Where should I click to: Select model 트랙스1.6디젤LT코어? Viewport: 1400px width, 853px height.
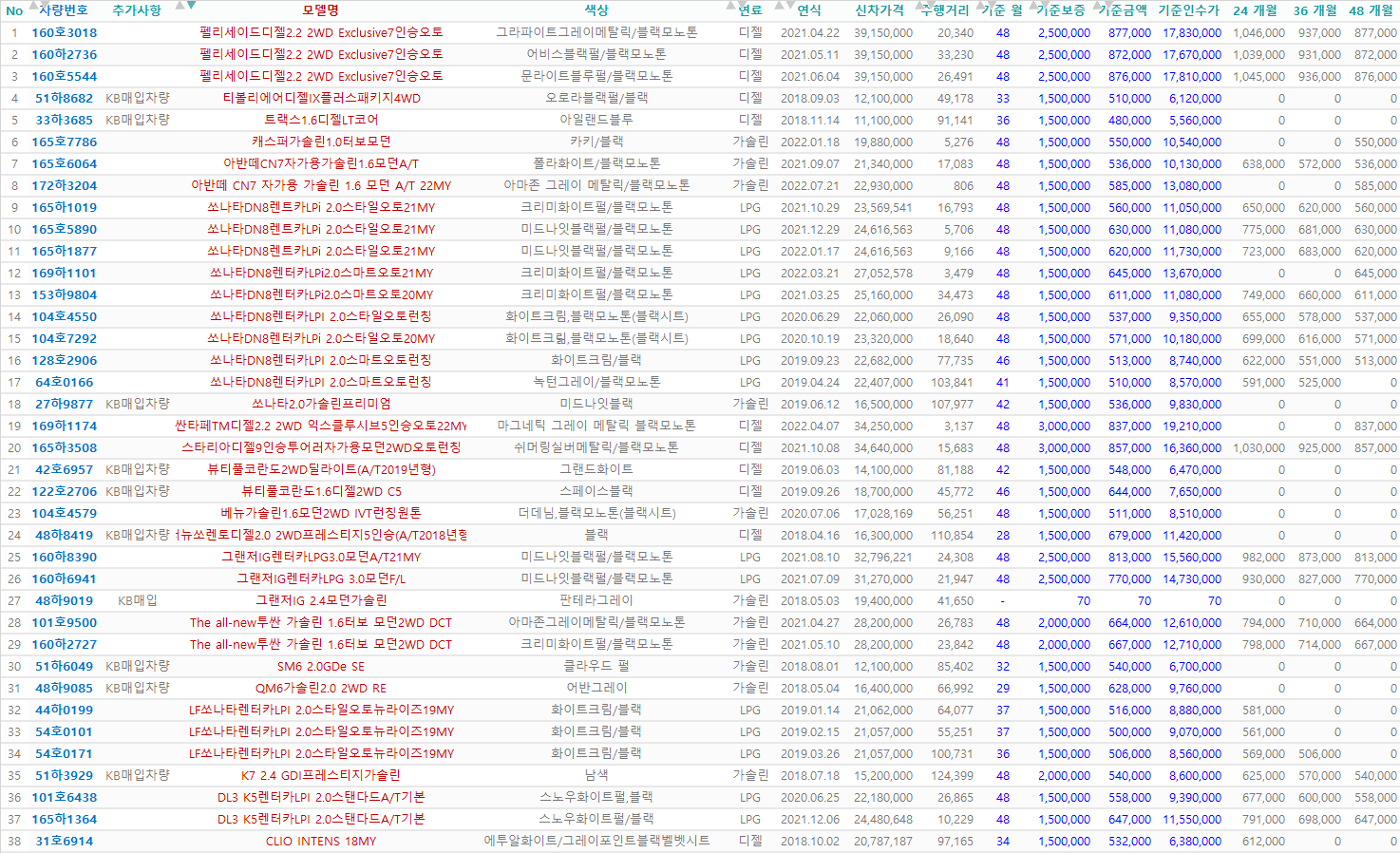(321, 120)
